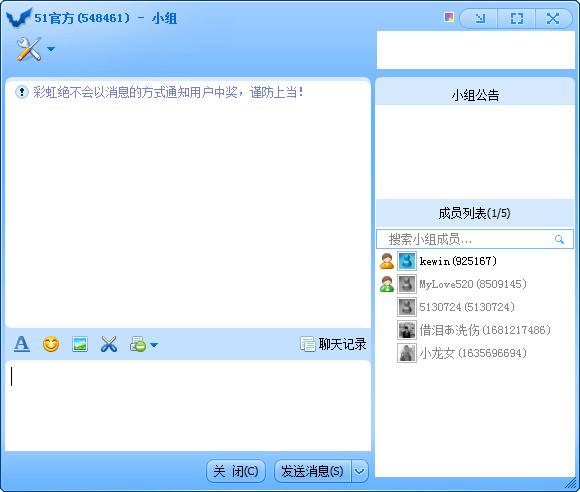Click the green admin icon beside MyLove520
The image size is (580, 492).
coord(387,284)
